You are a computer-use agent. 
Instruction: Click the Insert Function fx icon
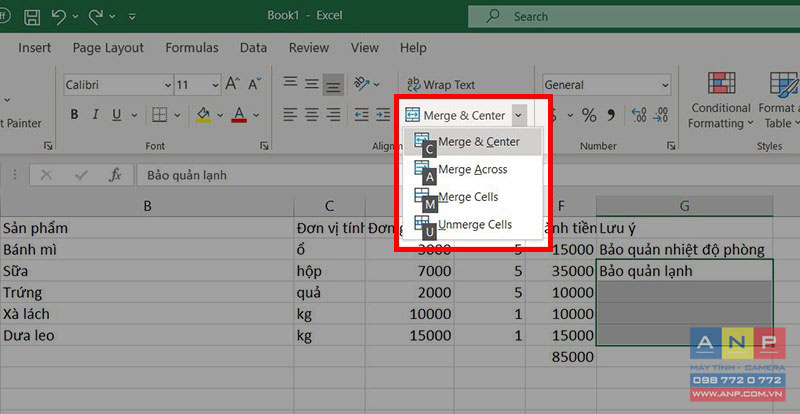pyautogui.click(x=115, y=176)
